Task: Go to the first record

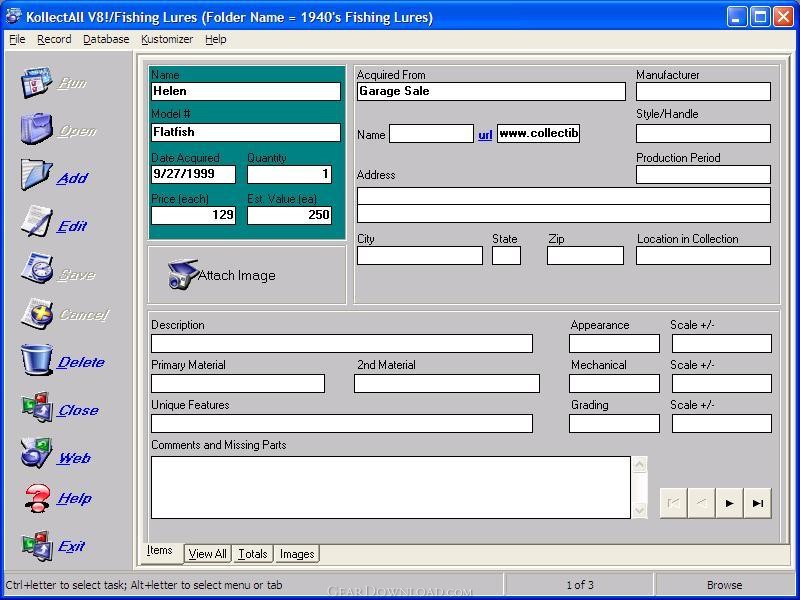Action: [673, 503]
